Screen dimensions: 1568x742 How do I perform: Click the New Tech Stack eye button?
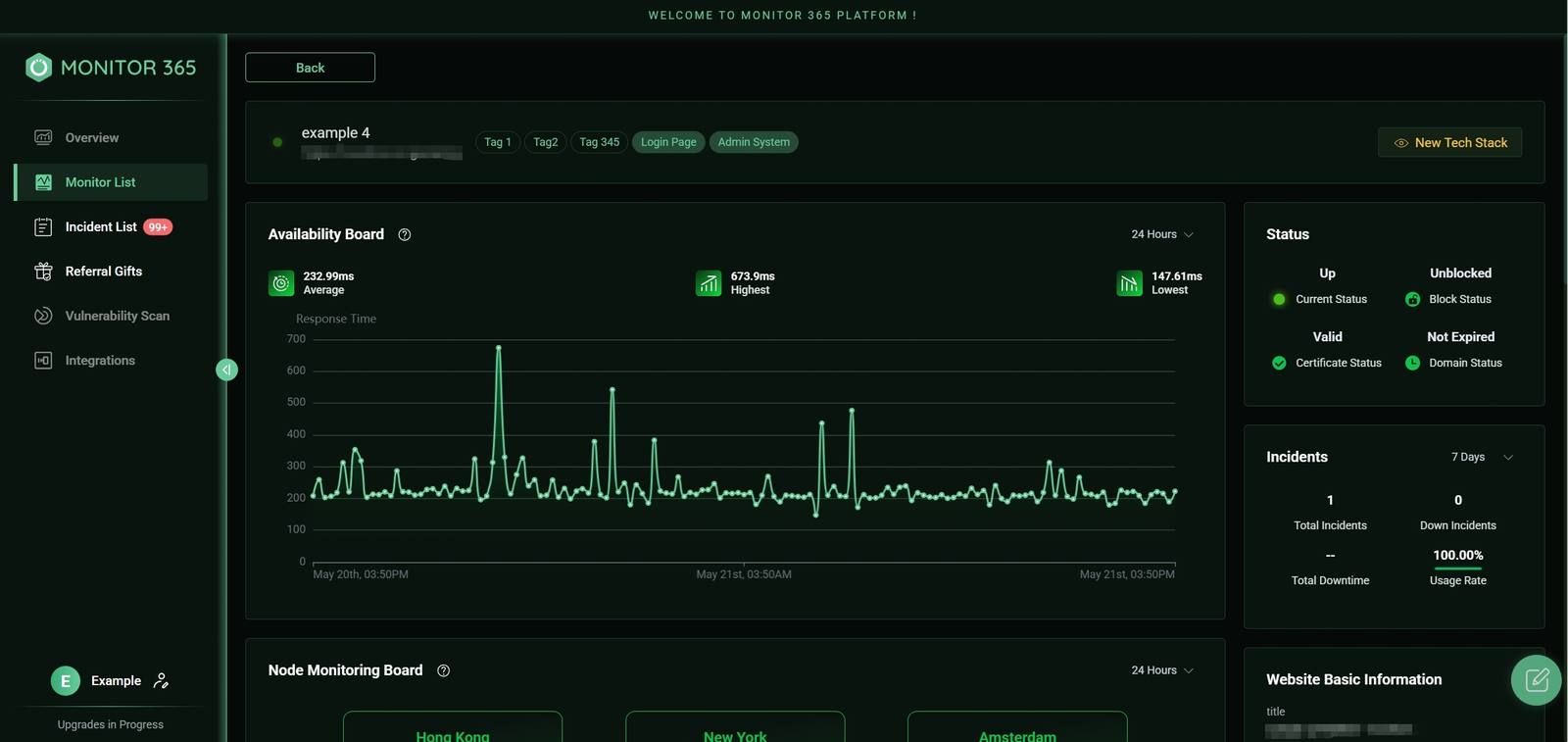(1449, 143)
